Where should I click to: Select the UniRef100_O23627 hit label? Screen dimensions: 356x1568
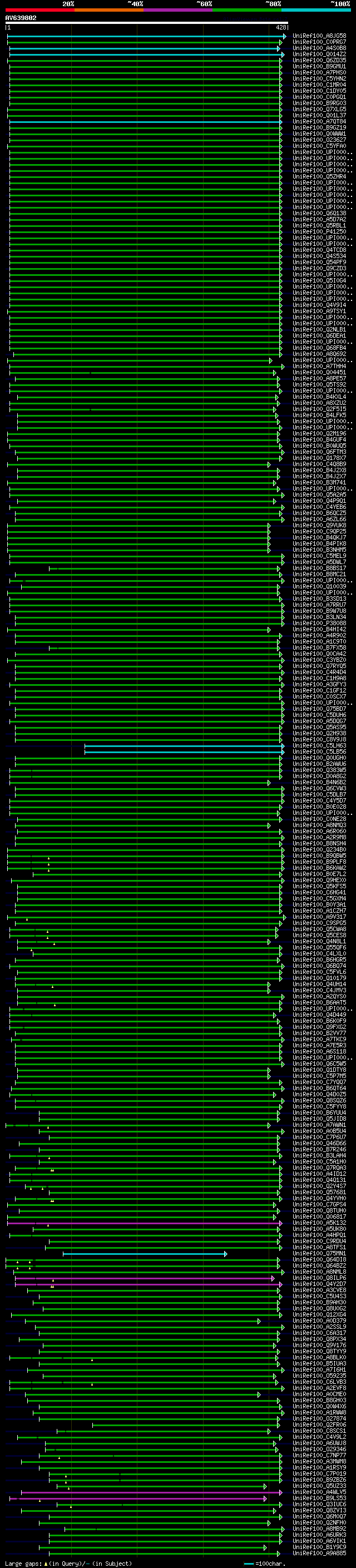click(319, 140)
